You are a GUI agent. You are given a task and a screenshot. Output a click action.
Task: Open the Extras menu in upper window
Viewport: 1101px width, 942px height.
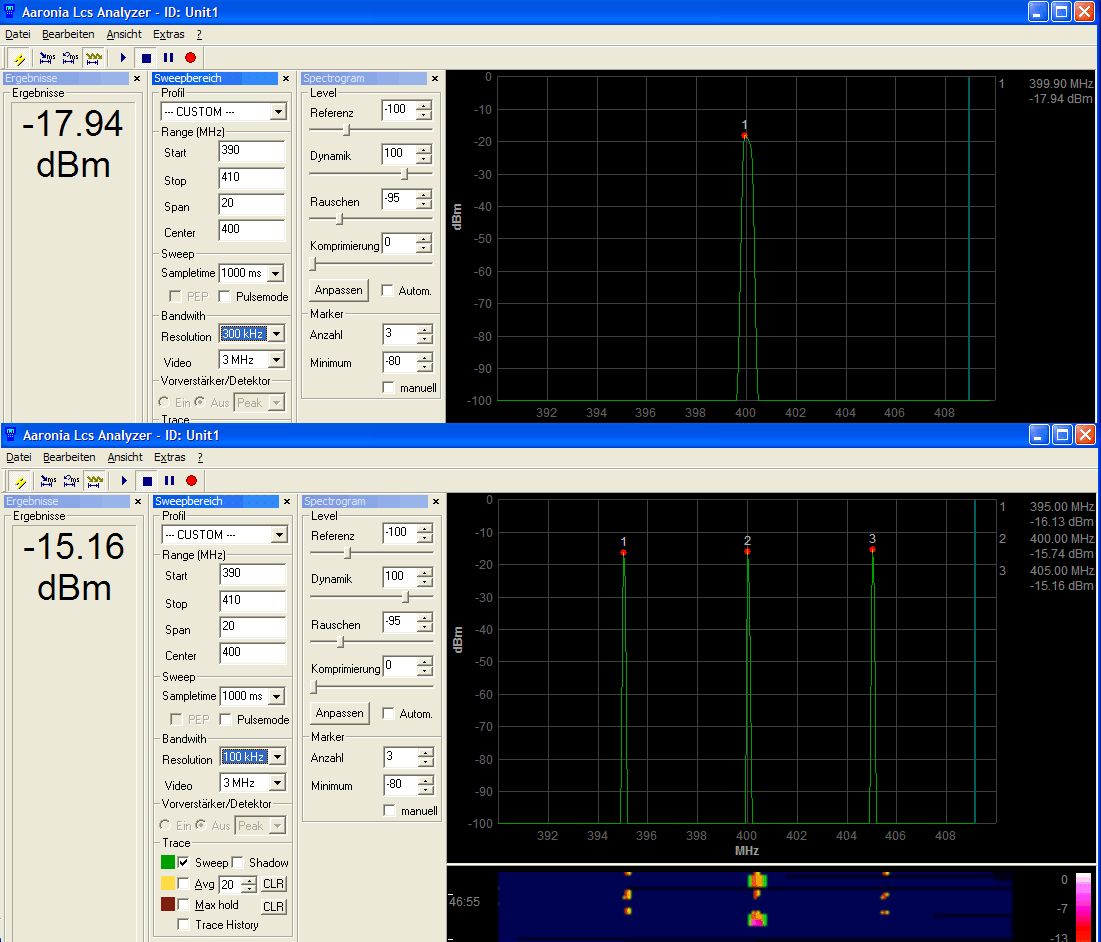(168, 34)
